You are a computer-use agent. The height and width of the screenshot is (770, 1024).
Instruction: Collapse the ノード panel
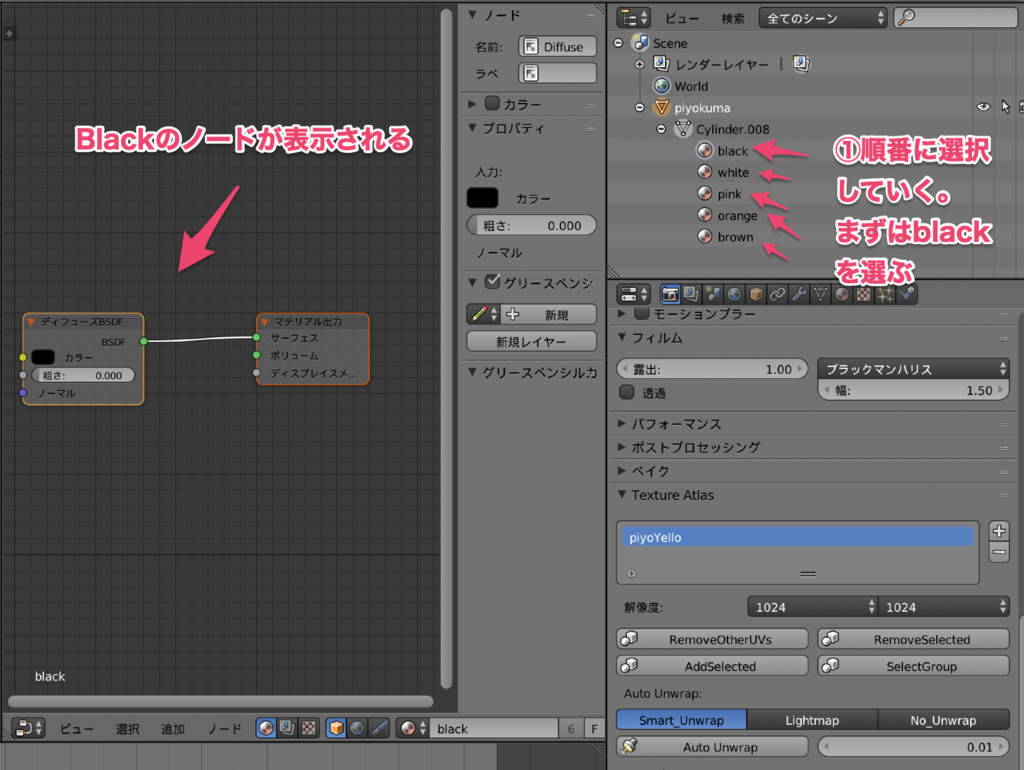point(472,14)
